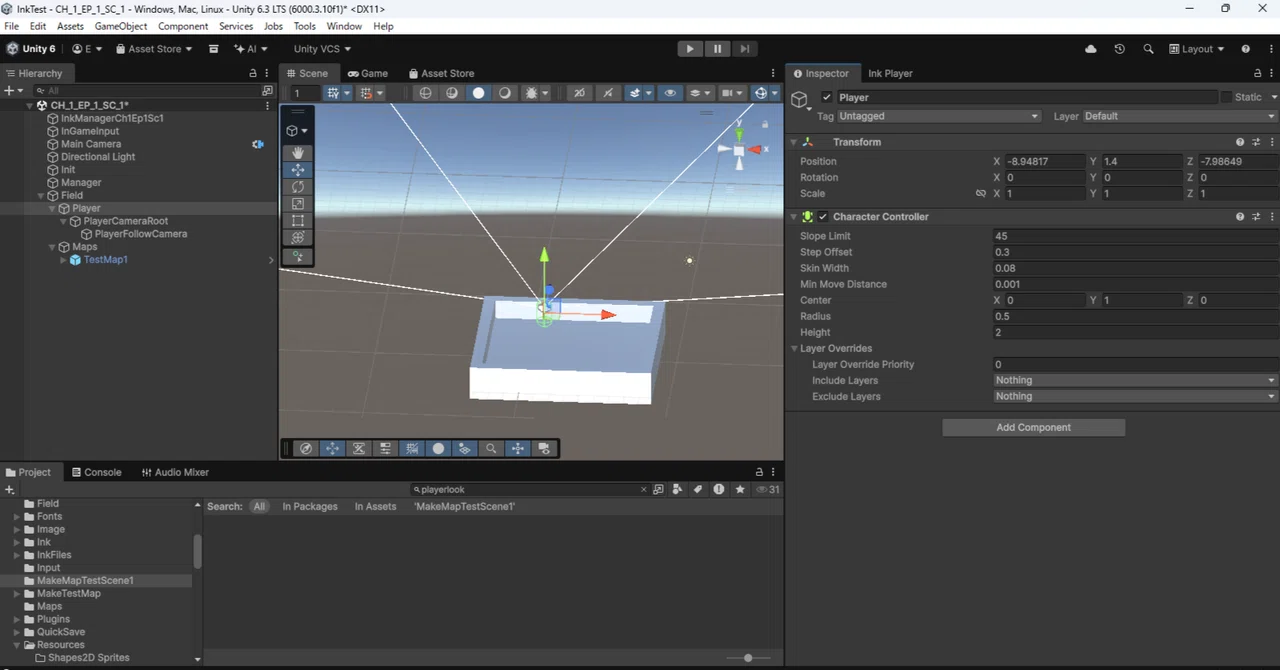
Task: Switch to the Ink Player tab
Action: [890, 73]
